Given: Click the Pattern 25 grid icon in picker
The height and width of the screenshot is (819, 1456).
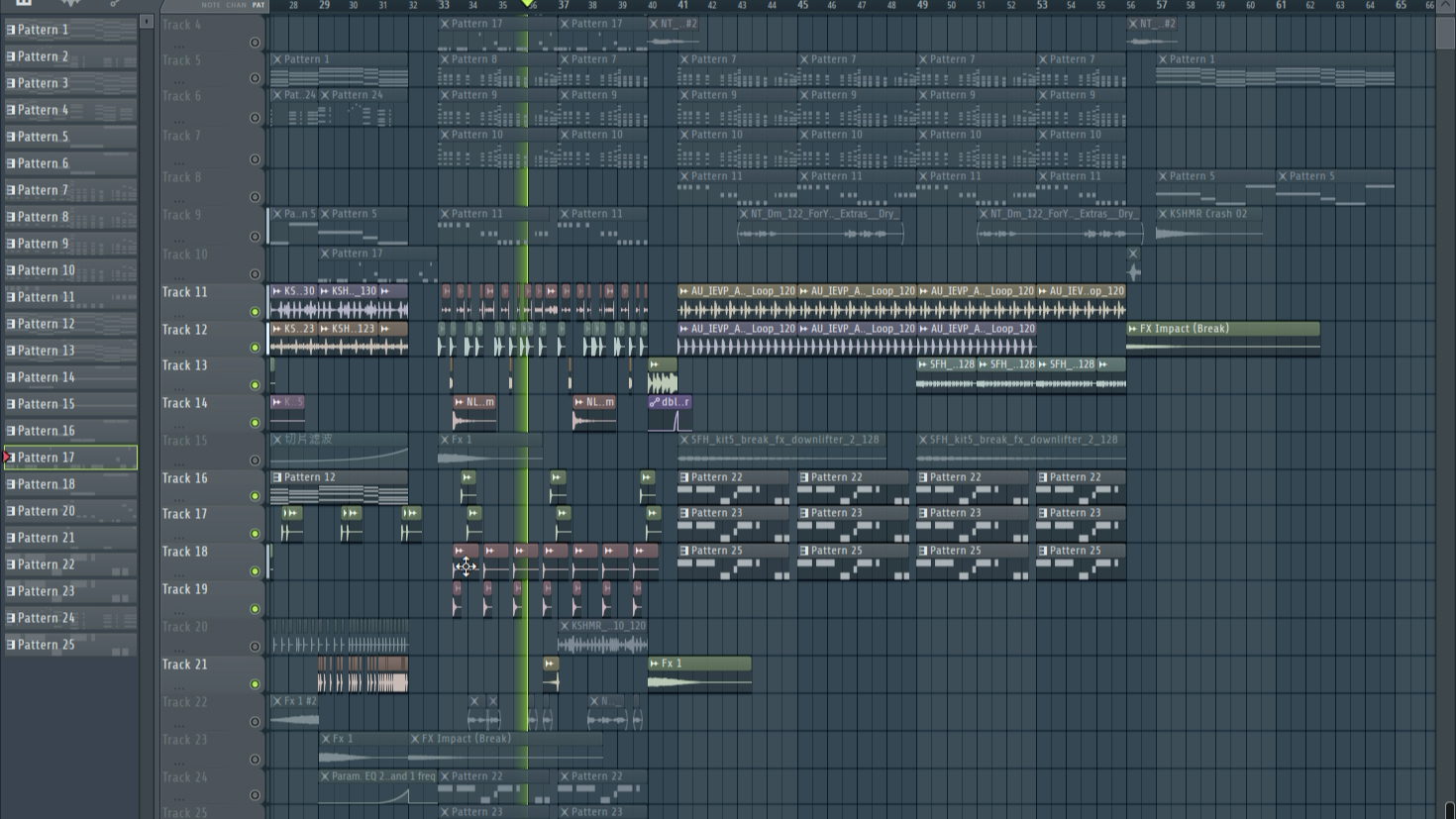Looking at the screenshot, I should point(11,645).
